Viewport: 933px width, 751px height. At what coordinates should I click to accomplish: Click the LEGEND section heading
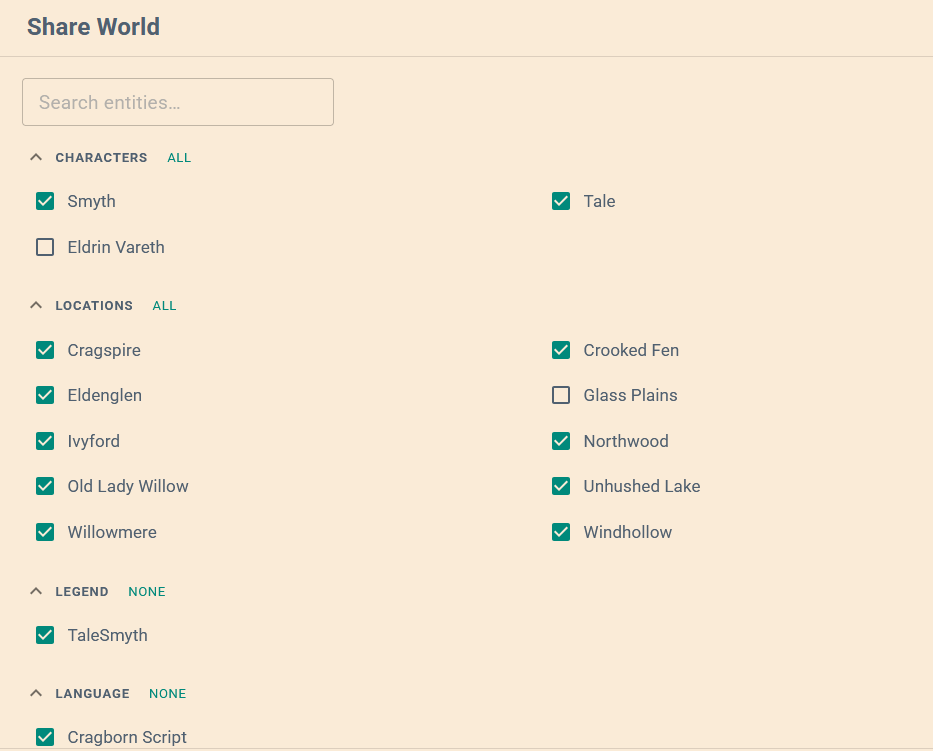82,592
